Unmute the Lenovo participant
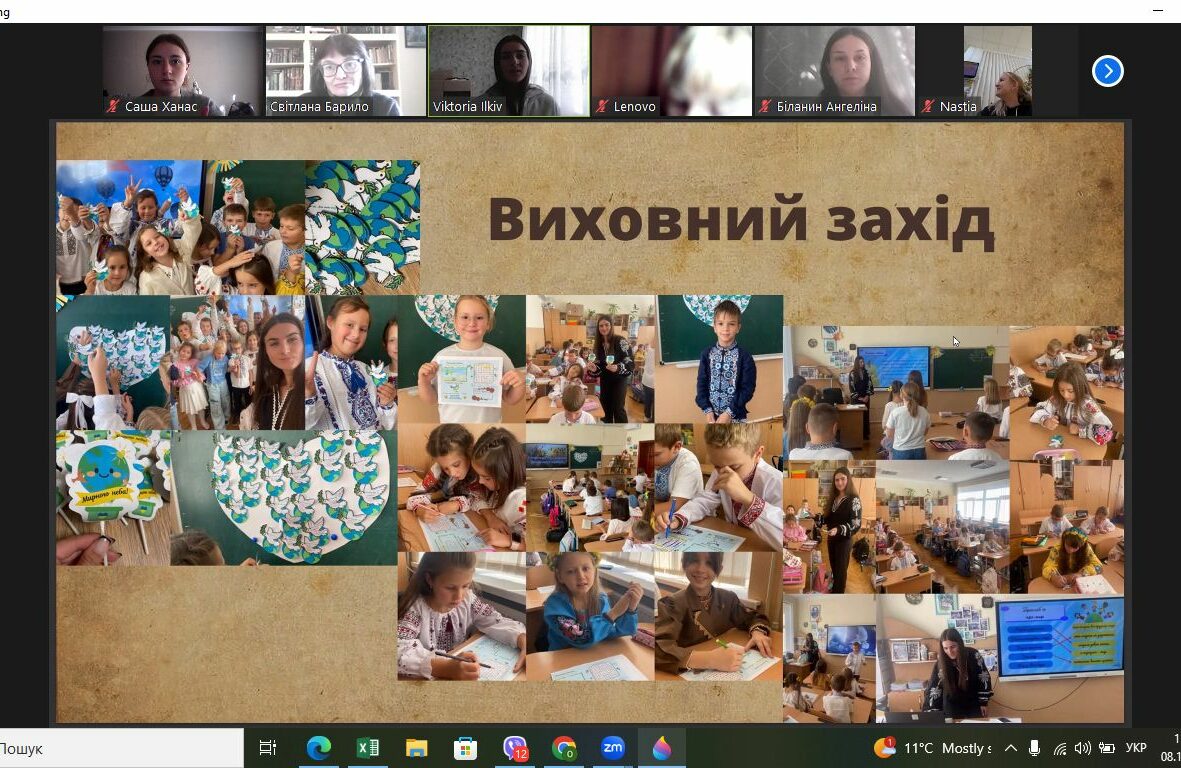This screenshot has width=1181, height=768. click(601, 106)
